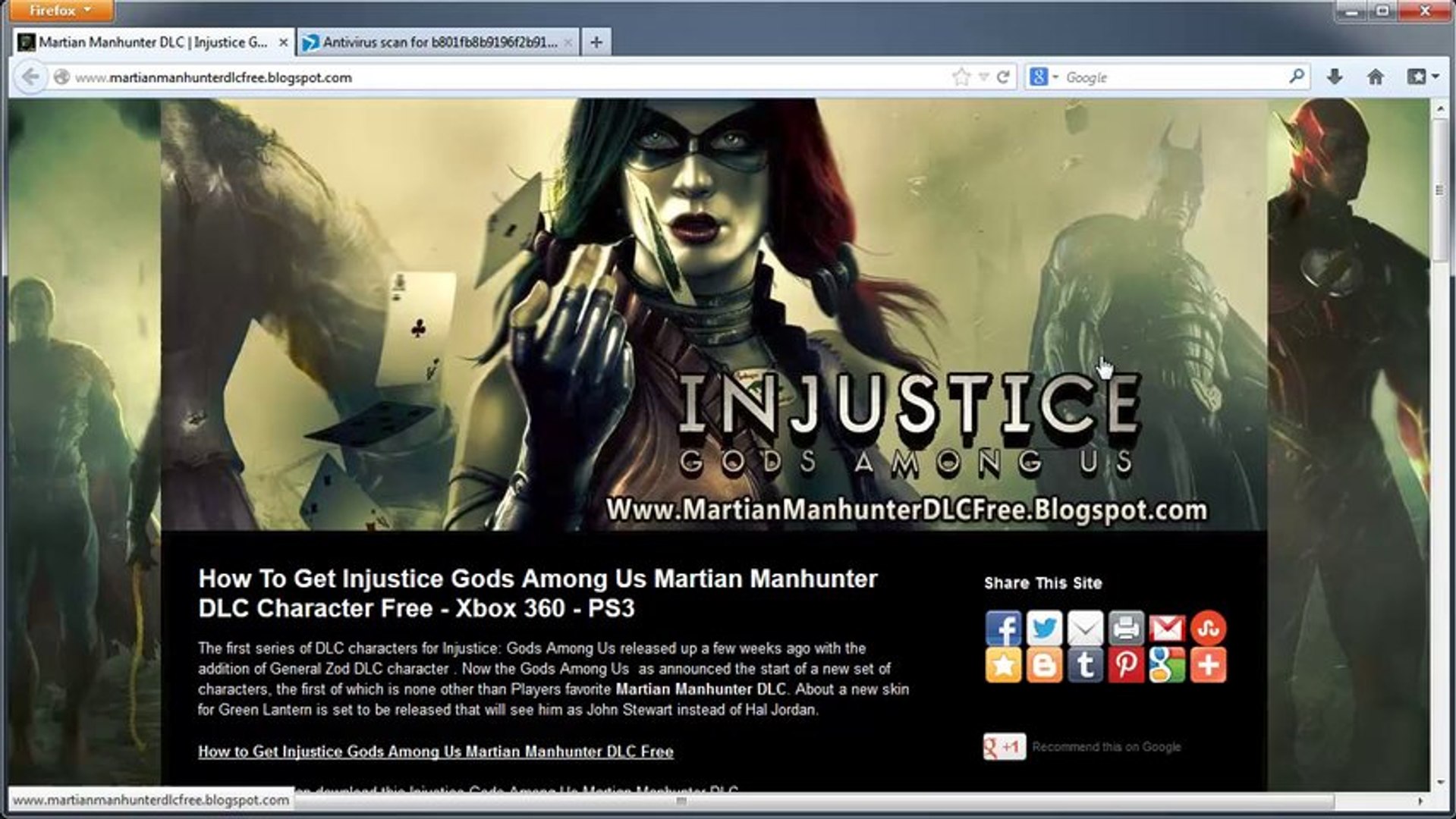This screenshot has width=1456, height=819.
Task: Share this site on Facebook
Action: pyautogui.click(x=1003, y=628)
